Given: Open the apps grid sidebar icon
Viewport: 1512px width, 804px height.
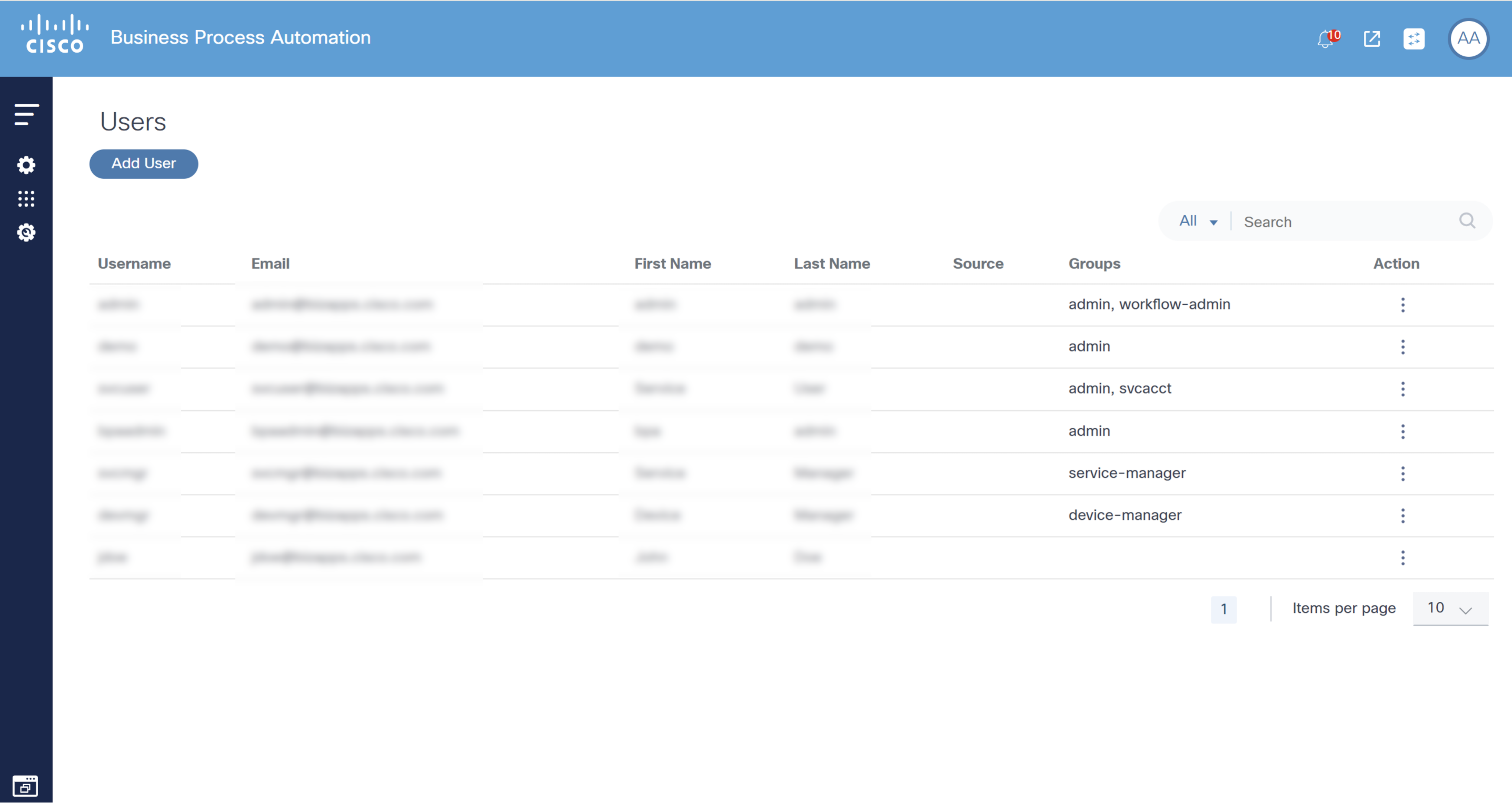Looking at the screenshot, I should click(26, 199).
